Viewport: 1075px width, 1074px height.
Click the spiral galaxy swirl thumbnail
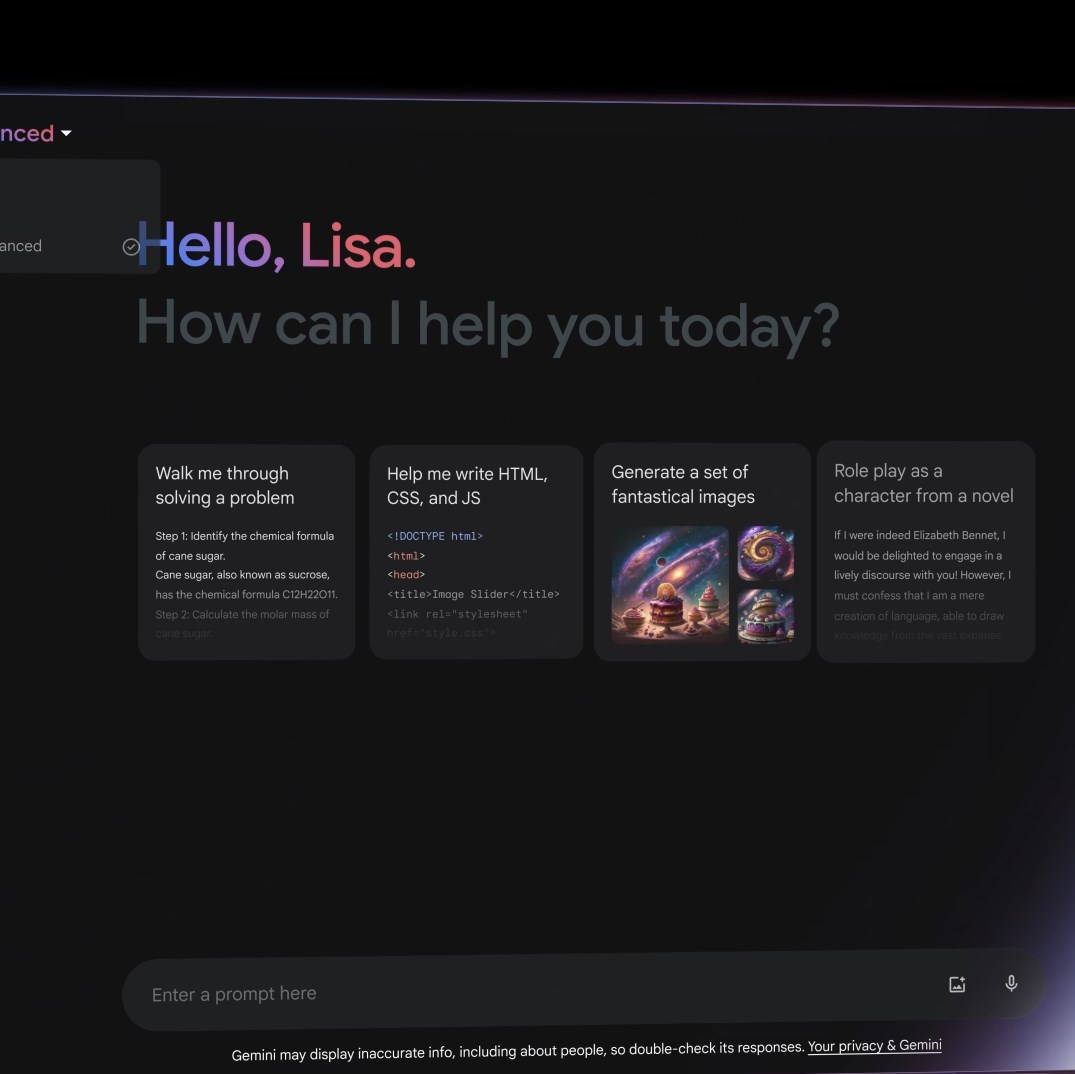click(x=766, y=553)
